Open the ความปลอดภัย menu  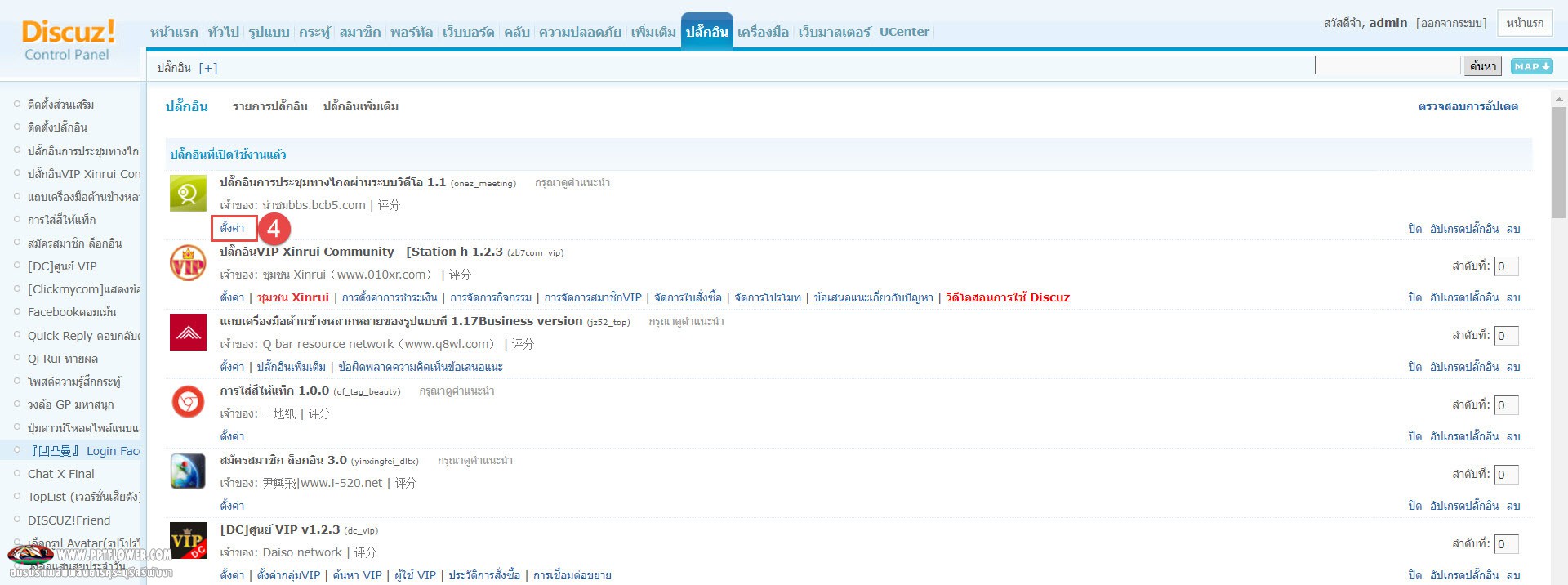(x=581, y=32)
